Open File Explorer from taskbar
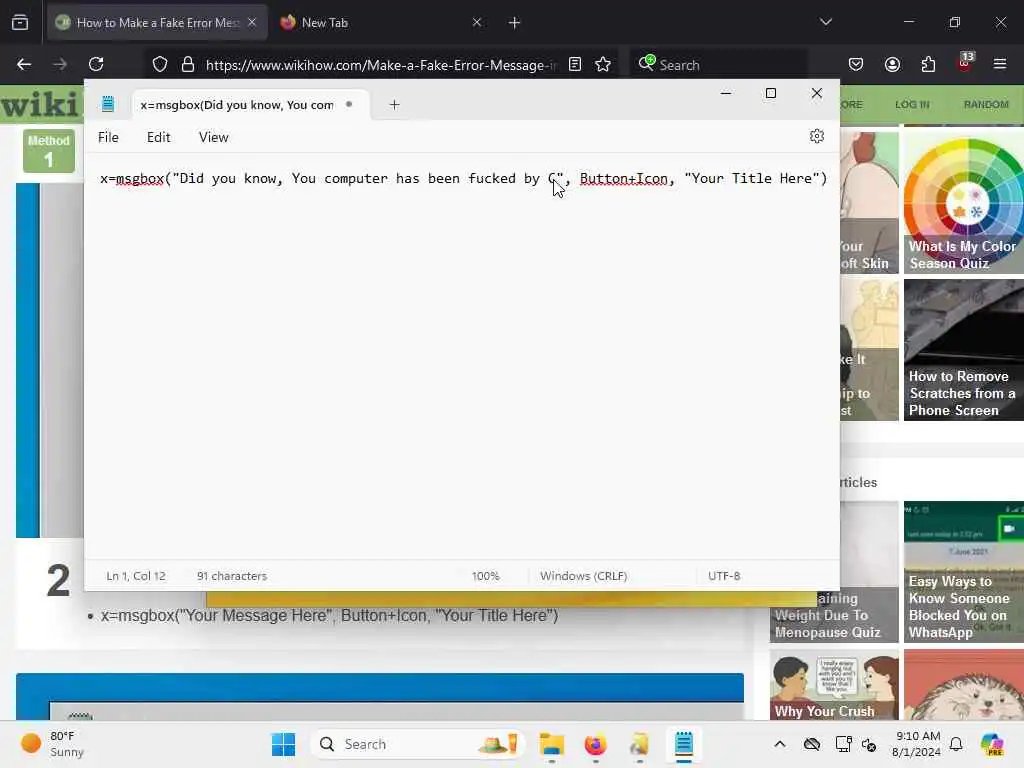1024x768 pixels. 552,744
